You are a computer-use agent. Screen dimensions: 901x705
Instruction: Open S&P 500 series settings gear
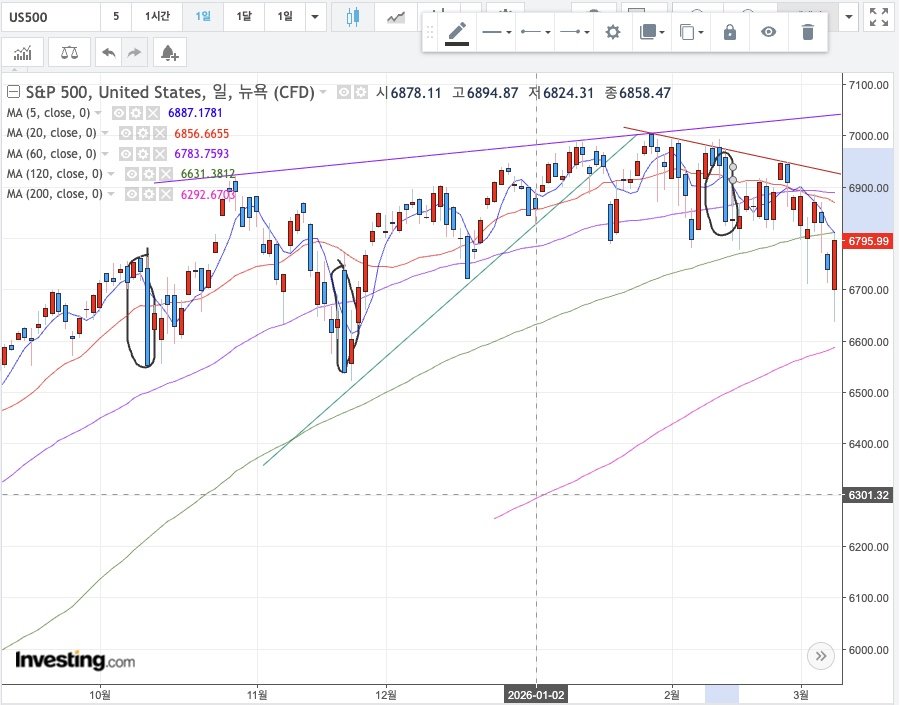[360, 92]
